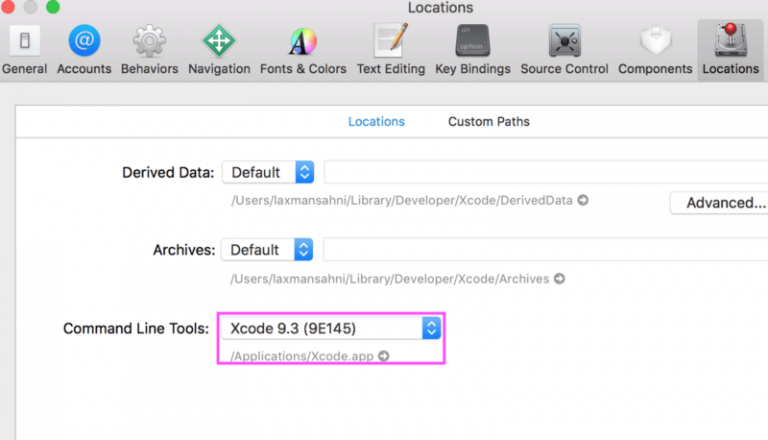Click the Advanced... button
Image resolution: width=768 pixels, height=440 pixels.
(720, 203)
